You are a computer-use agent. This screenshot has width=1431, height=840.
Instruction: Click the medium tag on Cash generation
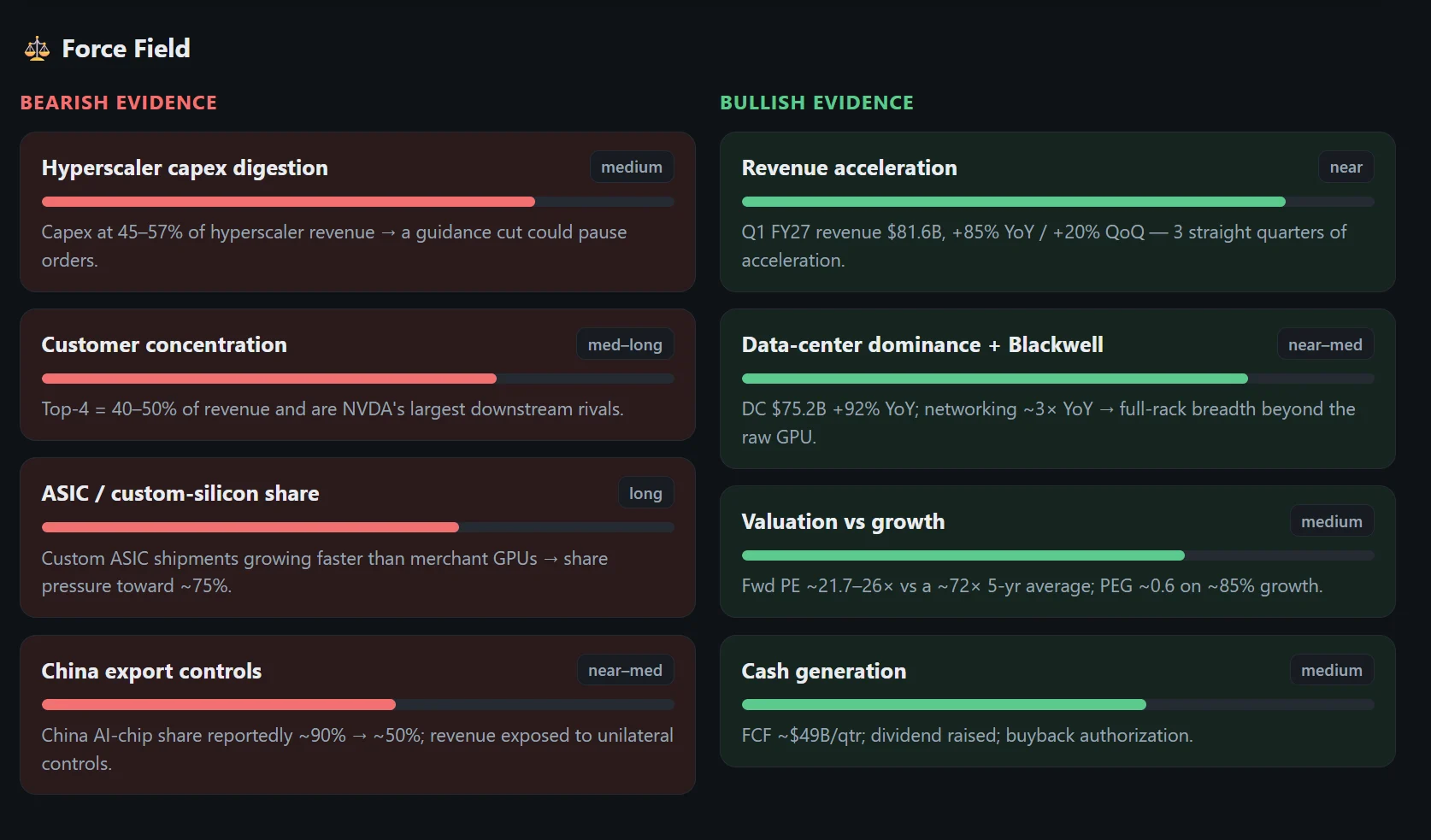1332,670
